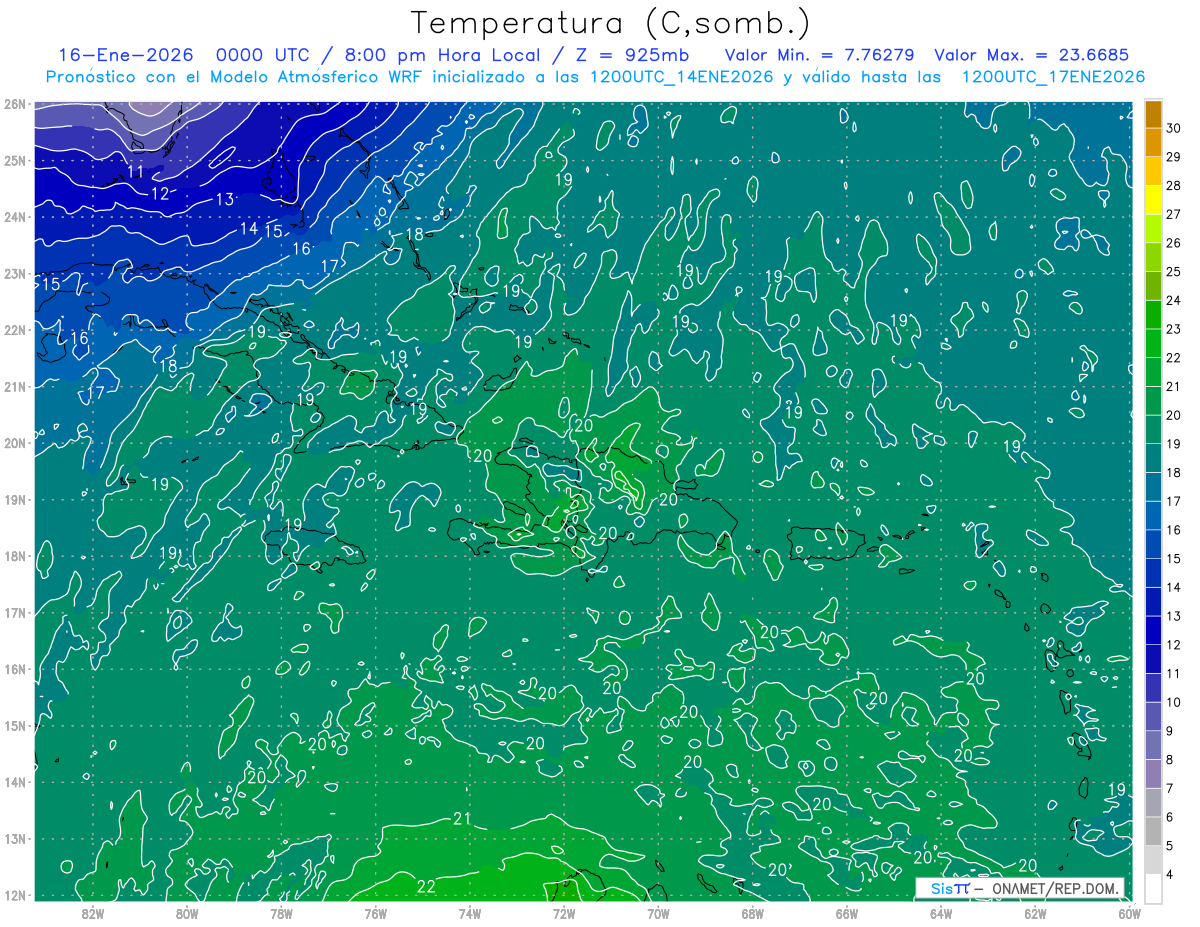The width and height of the screenshot is (1200, 927).
Task: Click the '26N' latitude axis label
Action: (14, 104)
